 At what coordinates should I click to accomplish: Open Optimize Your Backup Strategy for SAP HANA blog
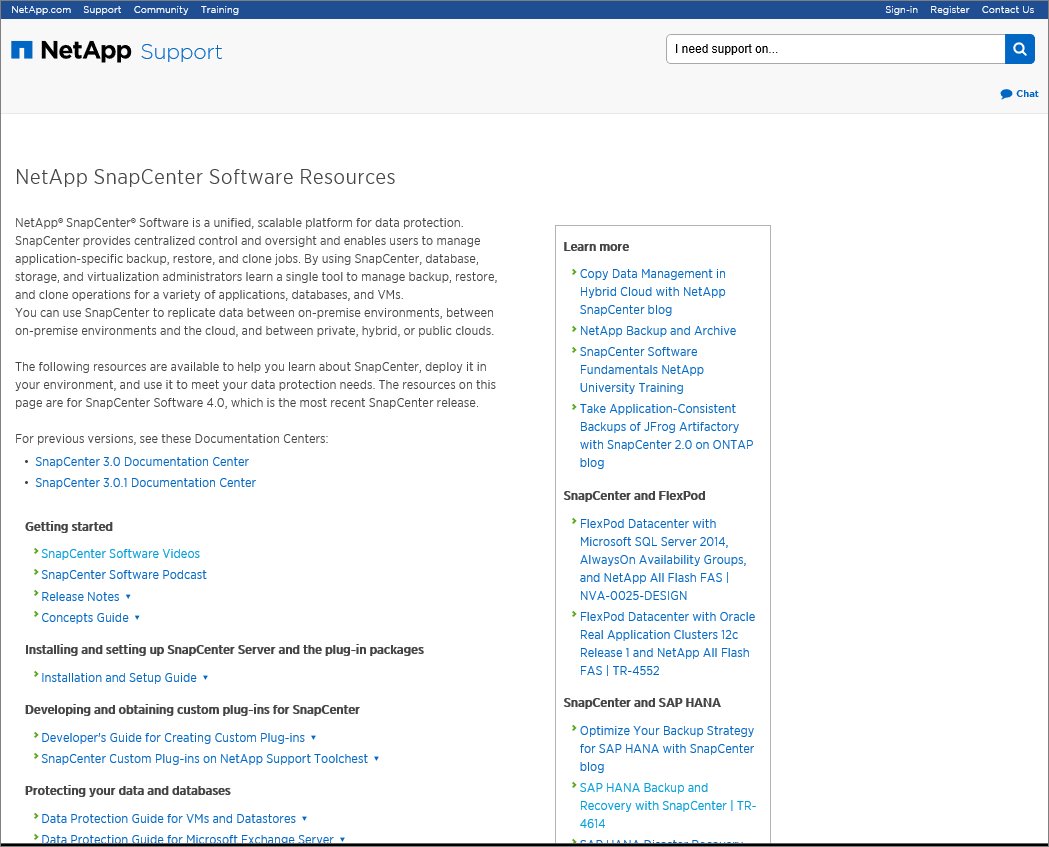666,749
